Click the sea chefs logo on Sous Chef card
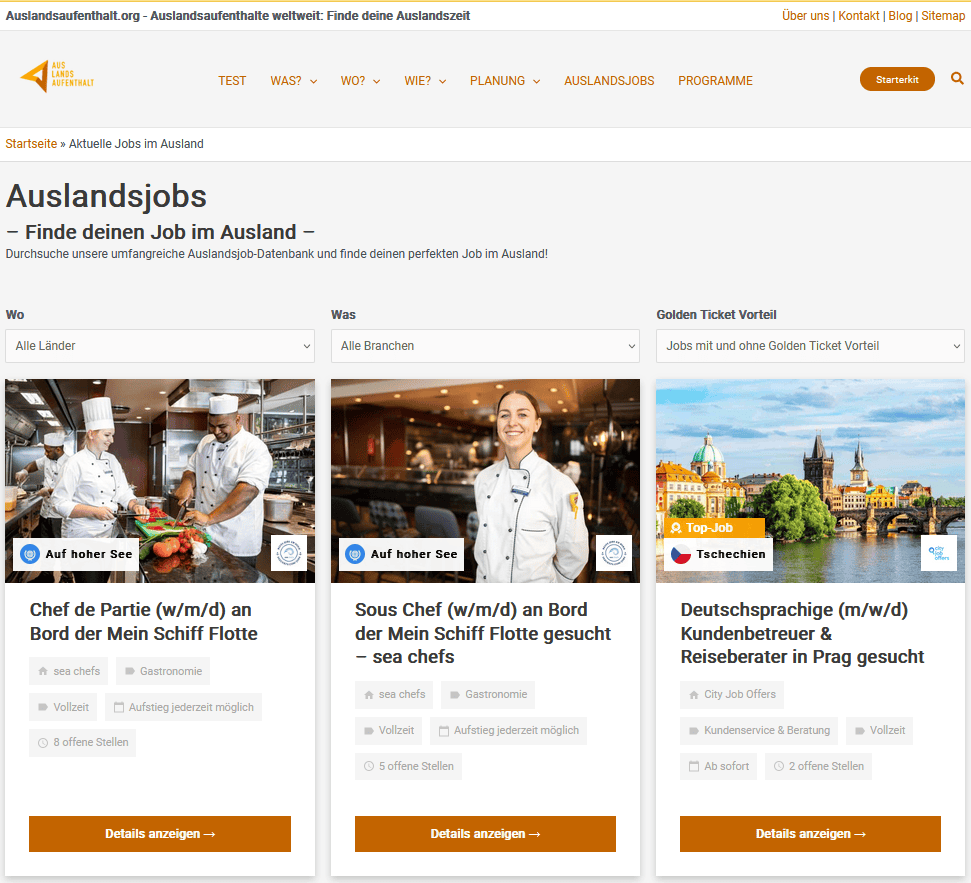The height and width of the screenshot is (883, 971). click(614, 553)
